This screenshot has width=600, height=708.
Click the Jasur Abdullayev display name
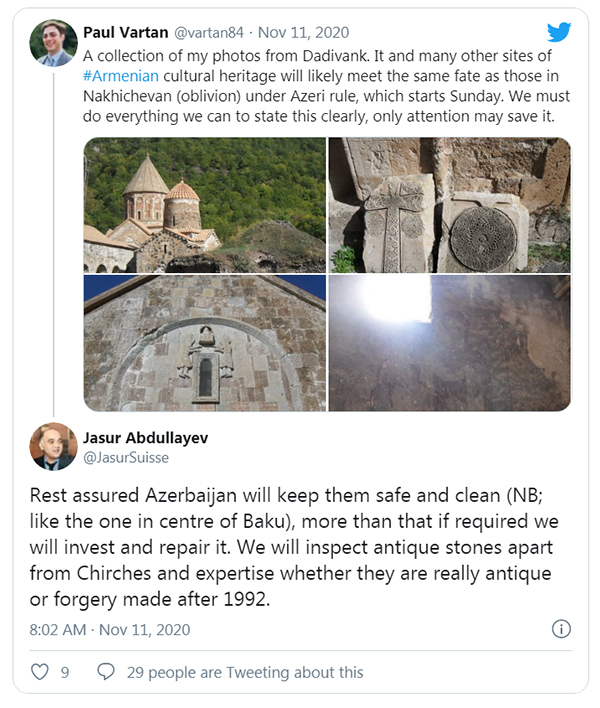click(145, 438)
